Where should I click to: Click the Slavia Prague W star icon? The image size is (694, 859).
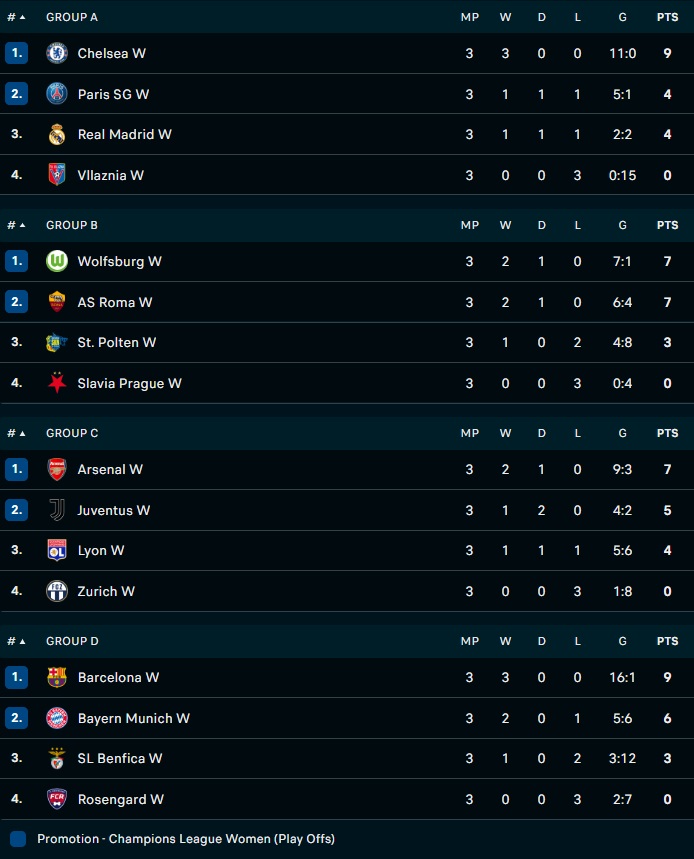[x=57, y=383]
